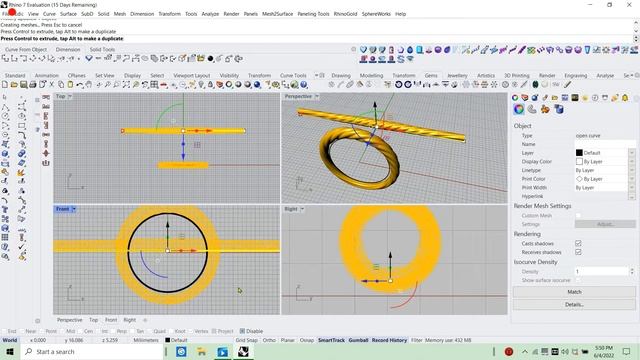Click the Paste clipboard icon
Screen dimensions: 640x360
point(70,84)
